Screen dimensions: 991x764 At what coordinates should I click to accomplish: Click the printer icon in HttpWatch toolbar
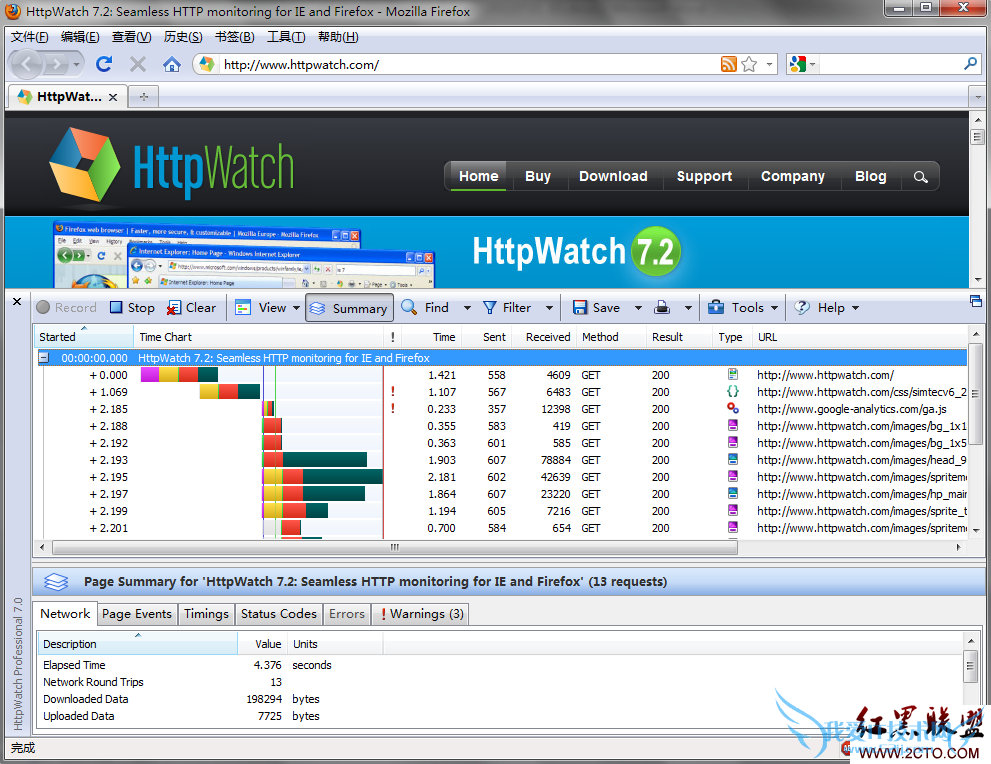click(x=662, y=308)
